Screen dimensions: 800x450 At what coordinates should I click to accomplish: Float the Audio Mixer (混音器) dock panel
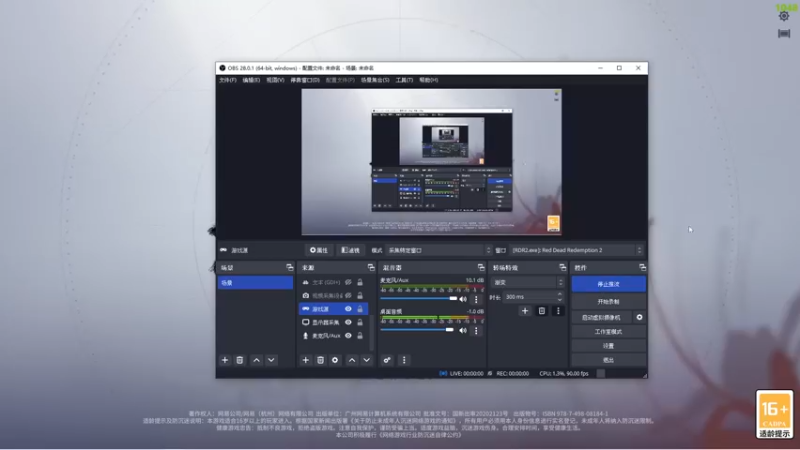tap(481, 267)
